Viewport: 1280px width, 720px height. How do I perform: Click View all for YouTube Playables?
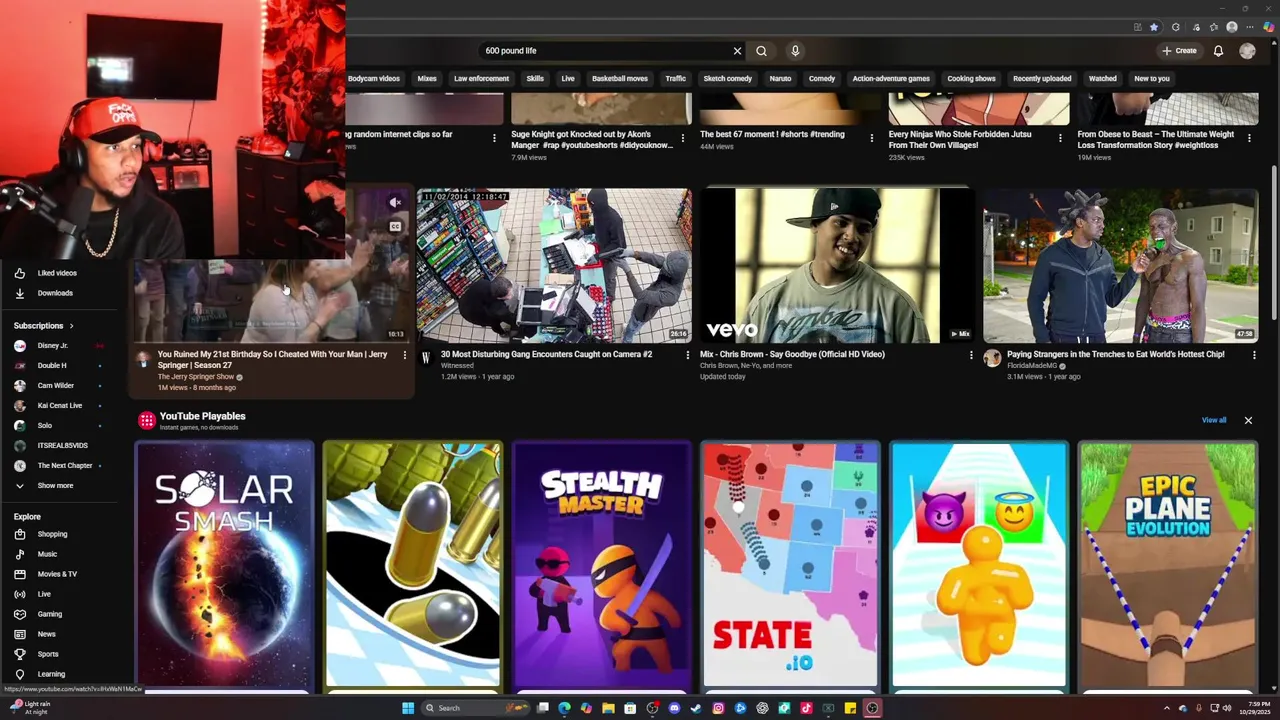pyautogui.click(x=1214, y=420)
